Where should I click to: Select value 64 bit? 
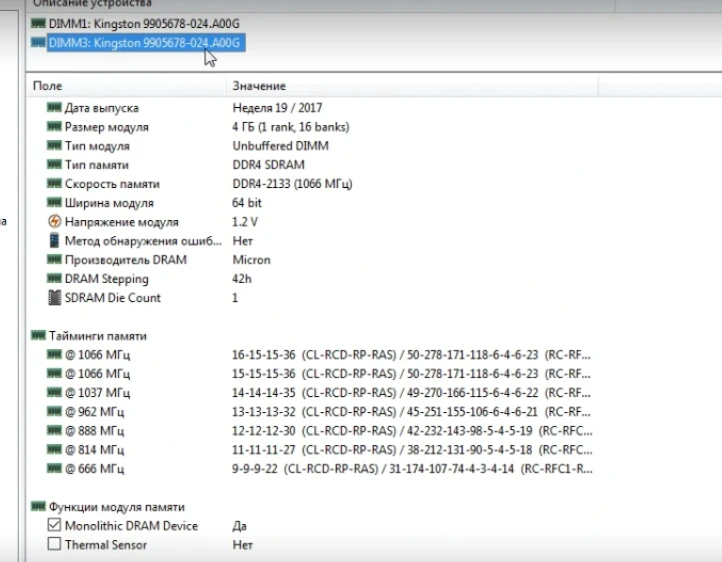[247, 203]
